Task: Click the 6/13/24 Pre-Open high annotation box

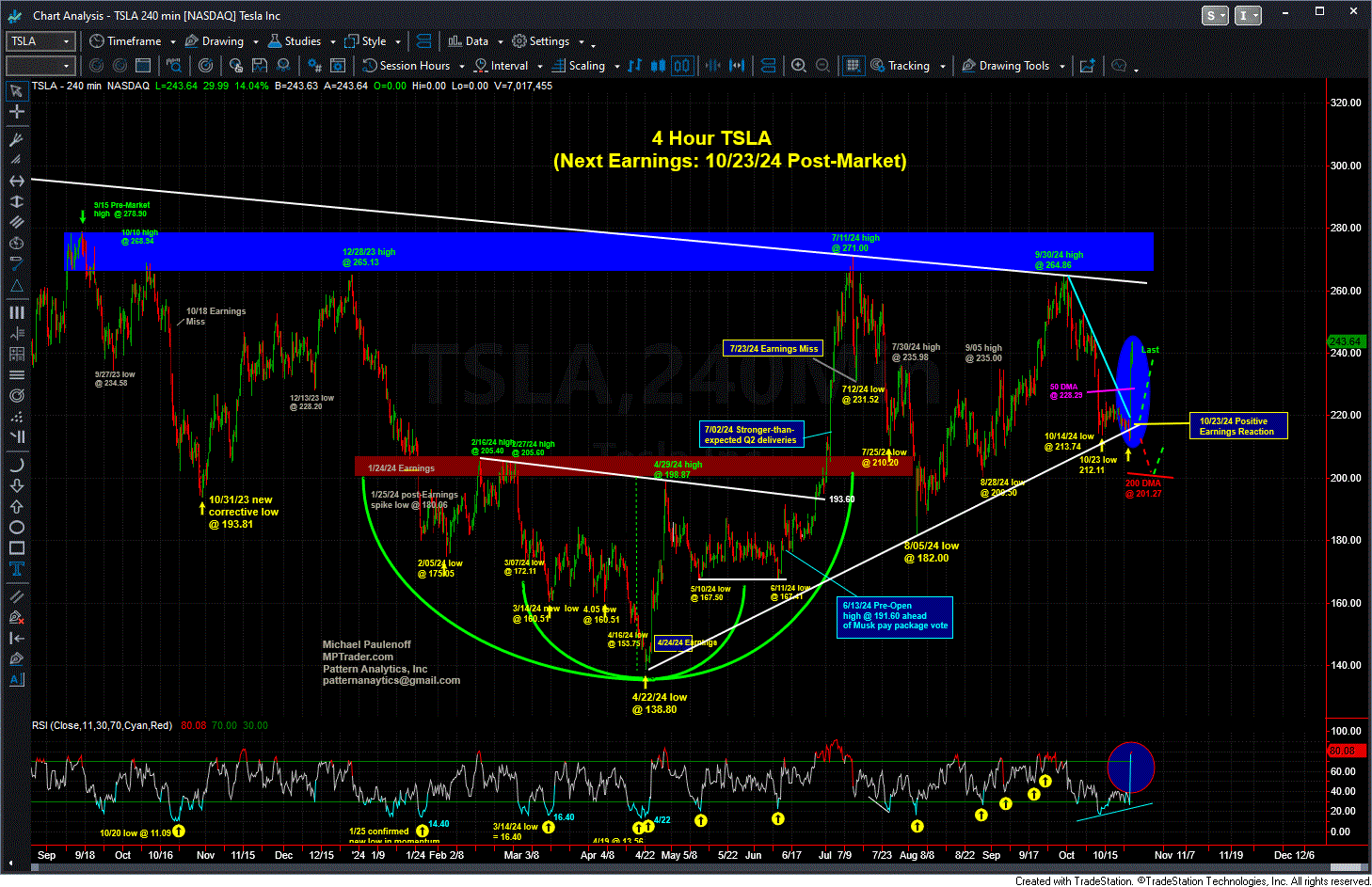Action: click(x=895, y=617)
